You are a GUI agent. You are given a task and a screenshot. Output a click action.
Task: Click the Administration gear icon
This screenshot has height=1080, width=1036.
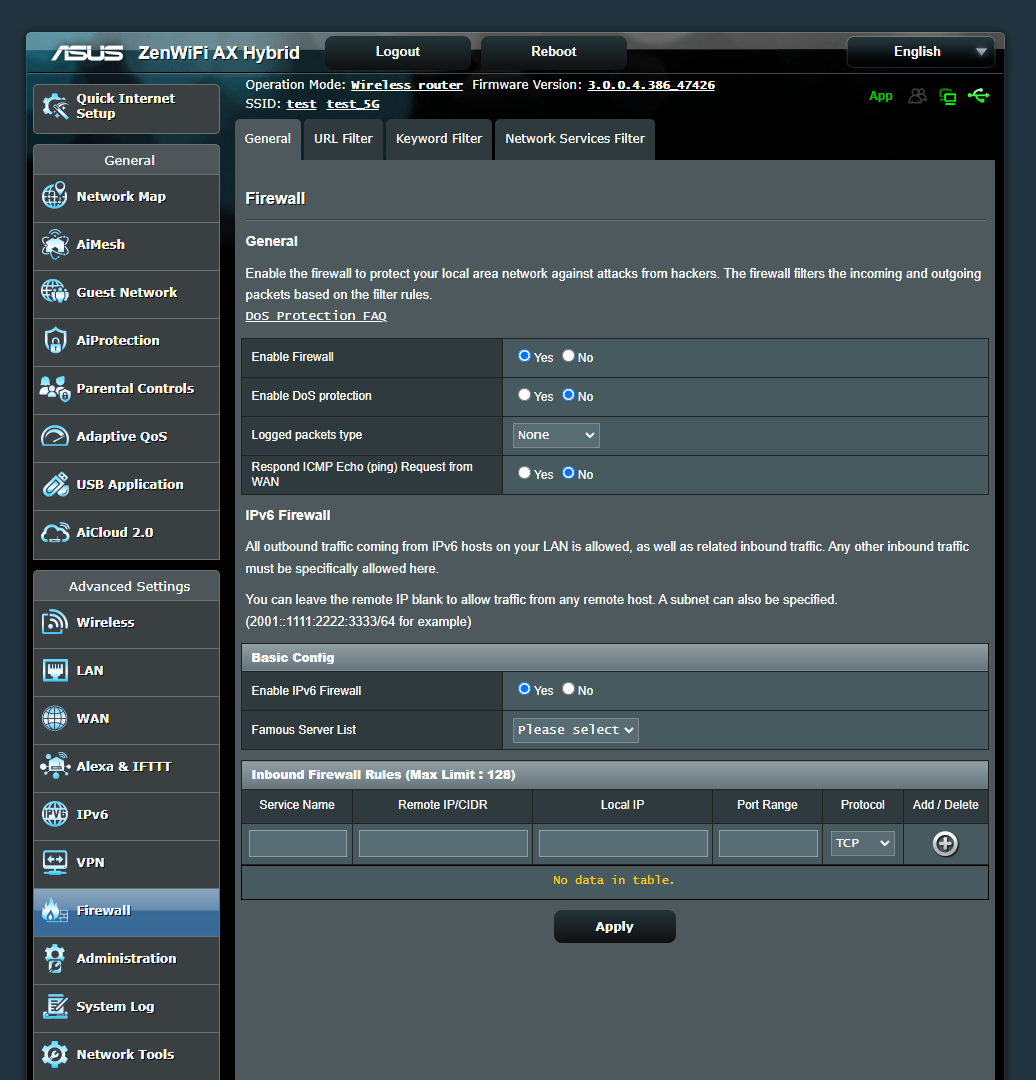click(55, 958)
